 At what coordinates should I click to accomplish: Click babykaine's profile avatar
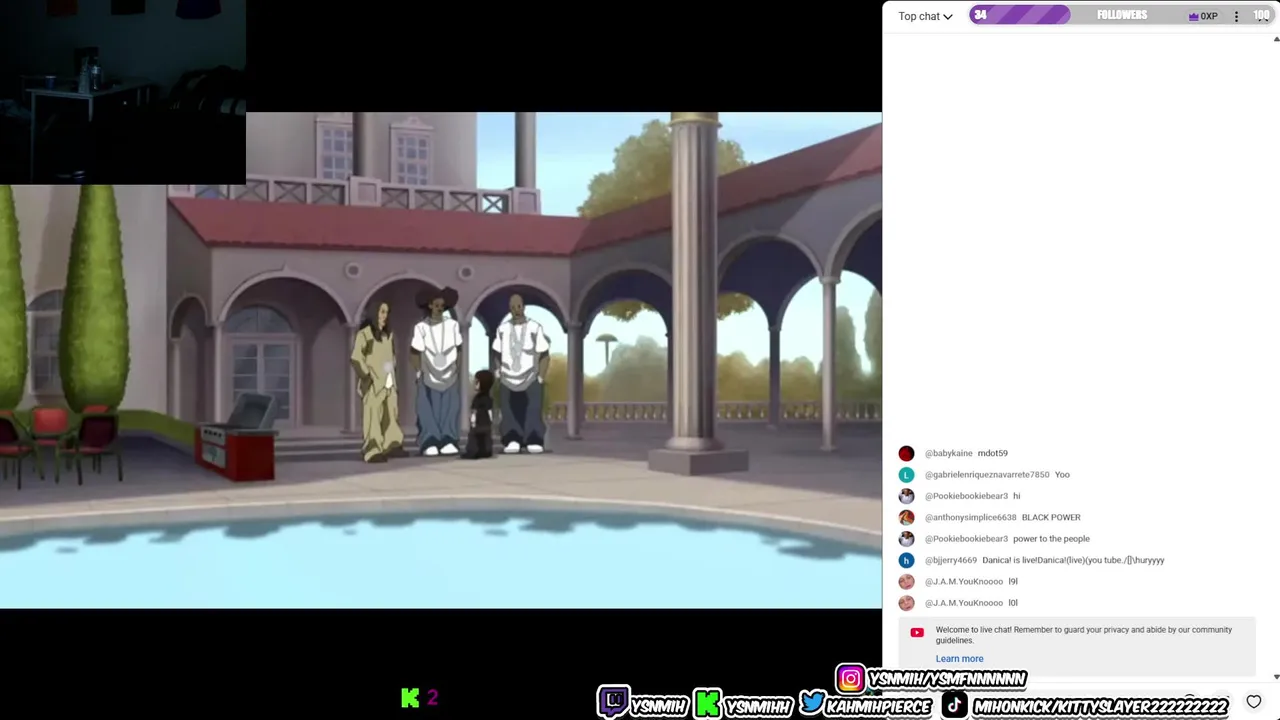(x=906, y=453)
